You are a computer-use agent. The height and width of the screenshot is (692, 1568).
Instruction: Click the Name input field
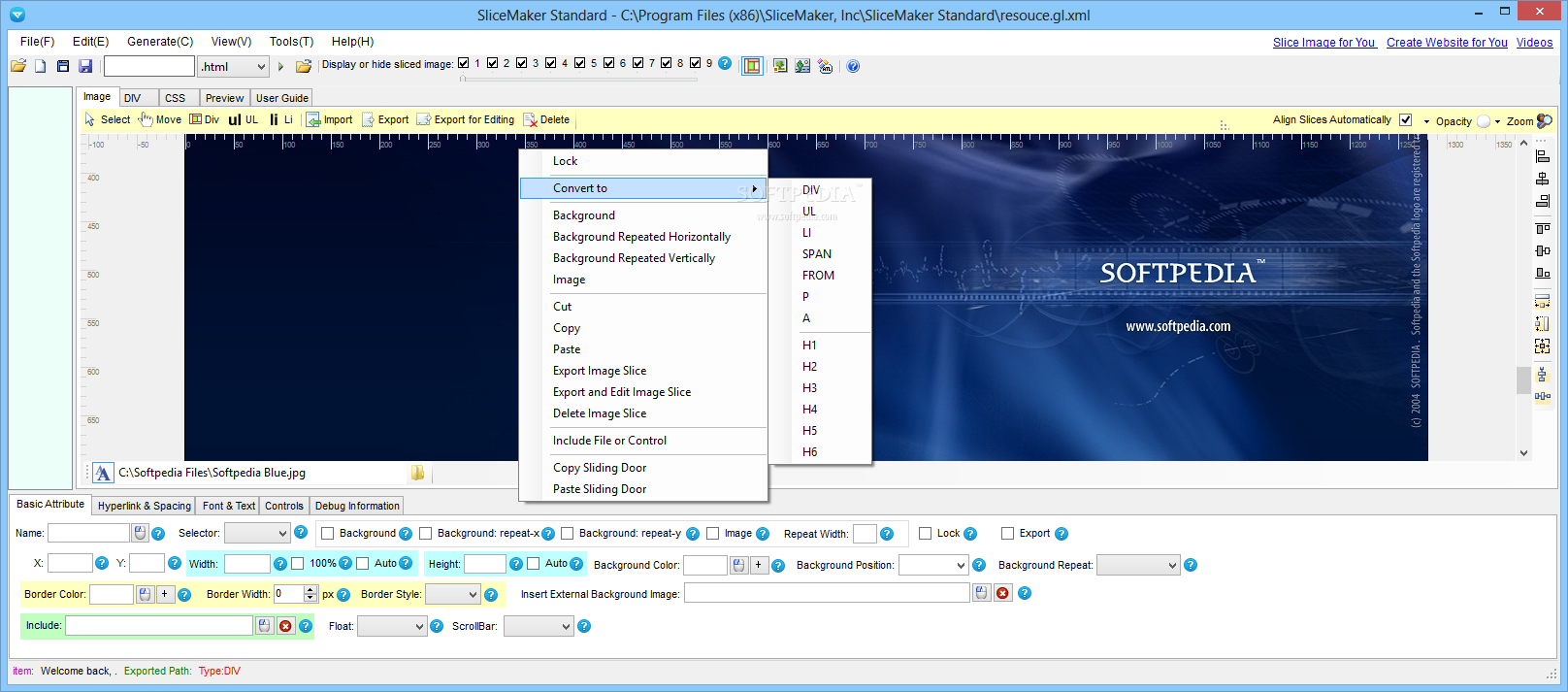[x=88, y=533]
